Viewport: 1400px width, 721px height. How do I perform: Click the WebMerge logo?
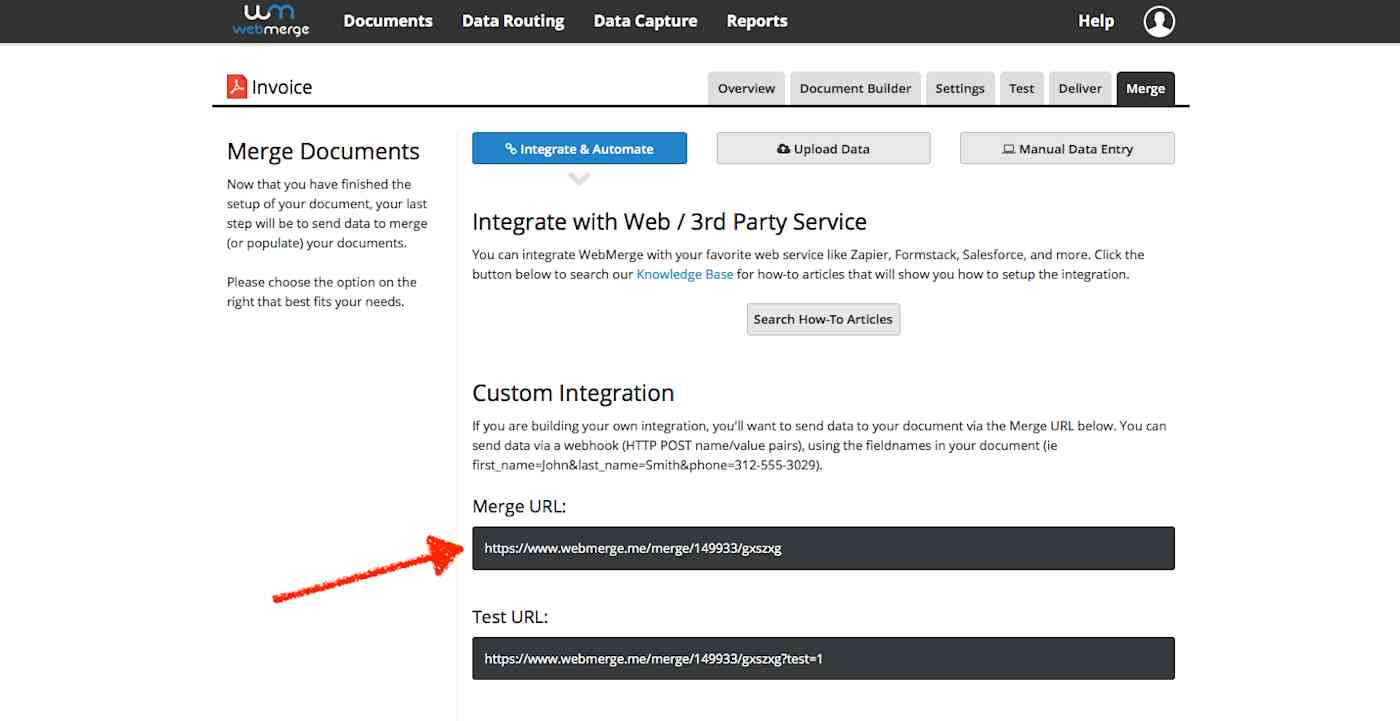269,20
